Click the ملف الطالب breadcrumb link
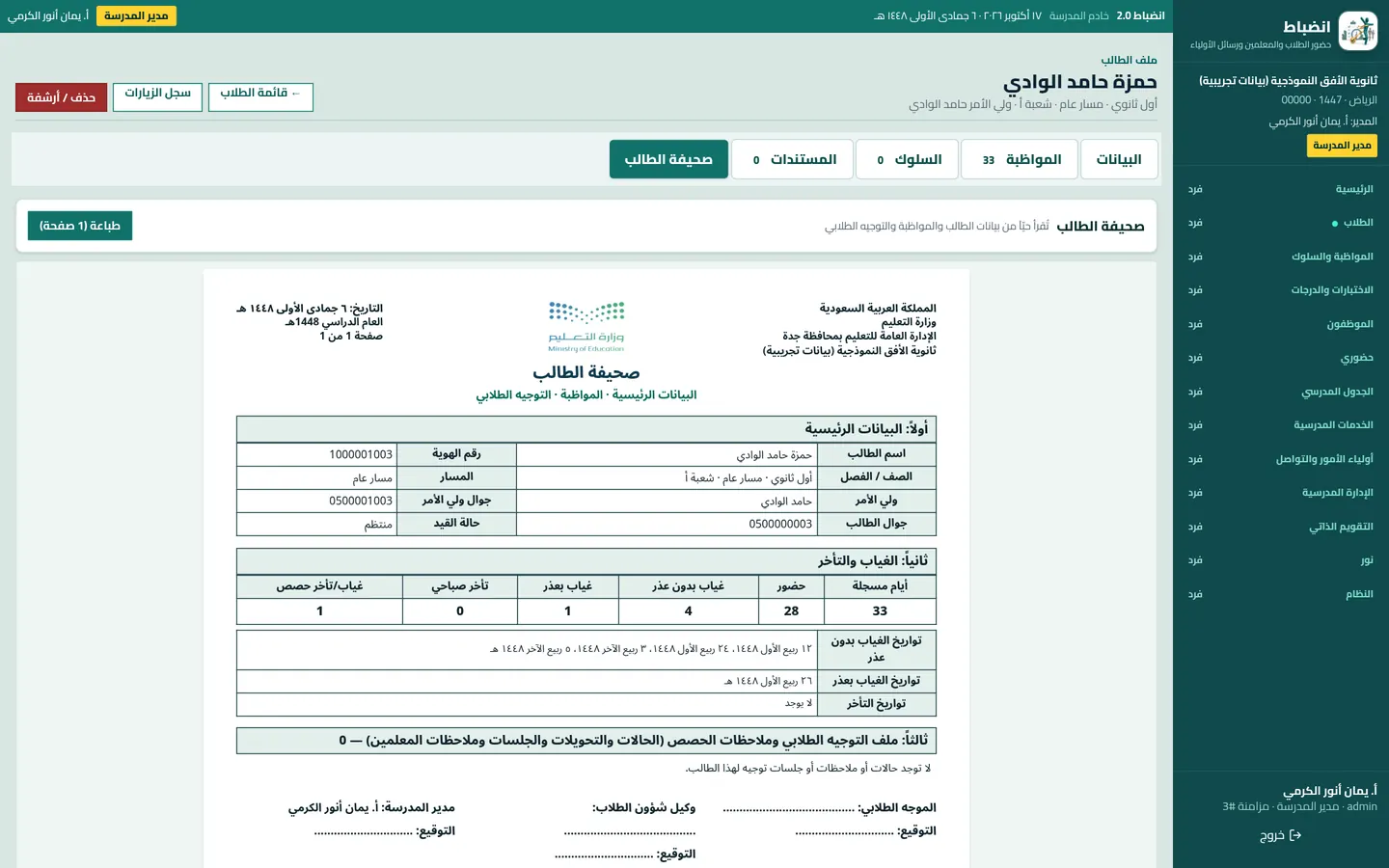Viewport: 1389px width, 868px height. (x=1129, y=60)
